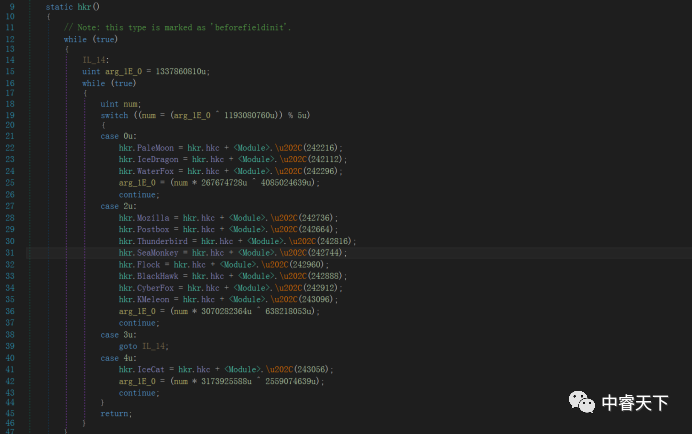Click line number 9 in the gutter

(x=12, y=7)
